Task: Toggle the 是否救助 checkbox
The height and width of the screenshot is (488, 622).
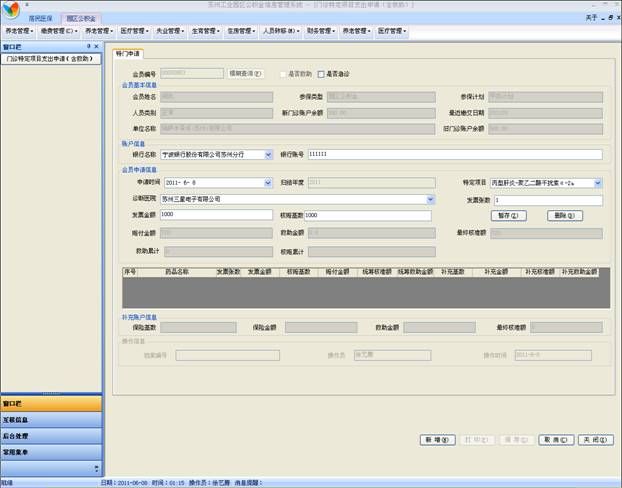Action: [x=283, y=74]
